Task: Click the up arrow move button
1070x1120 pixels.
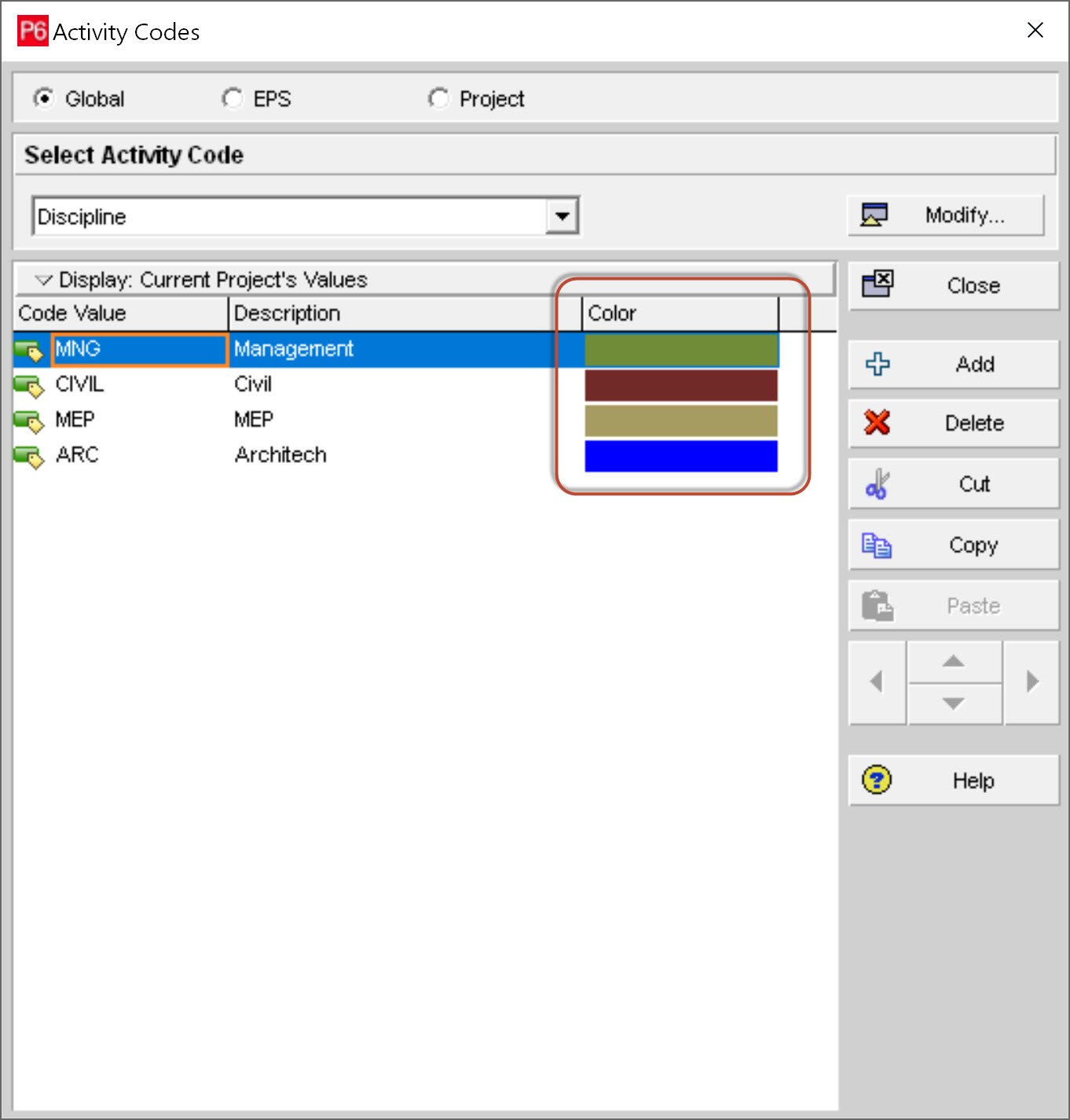Action: coord(954,662)
